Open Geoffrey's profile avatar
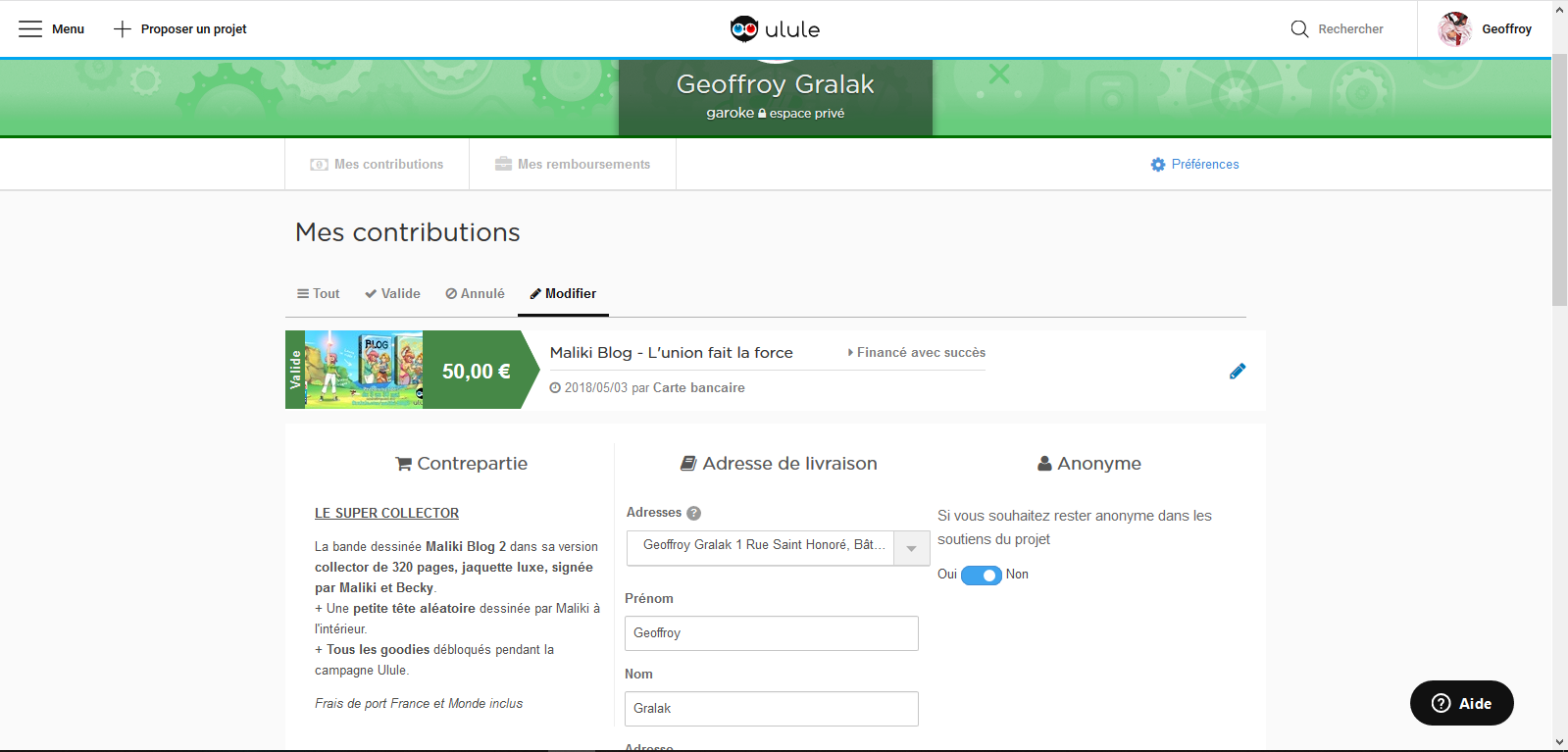The image size is (1568, 752). pyautogui.click(x=1454, y=29)
